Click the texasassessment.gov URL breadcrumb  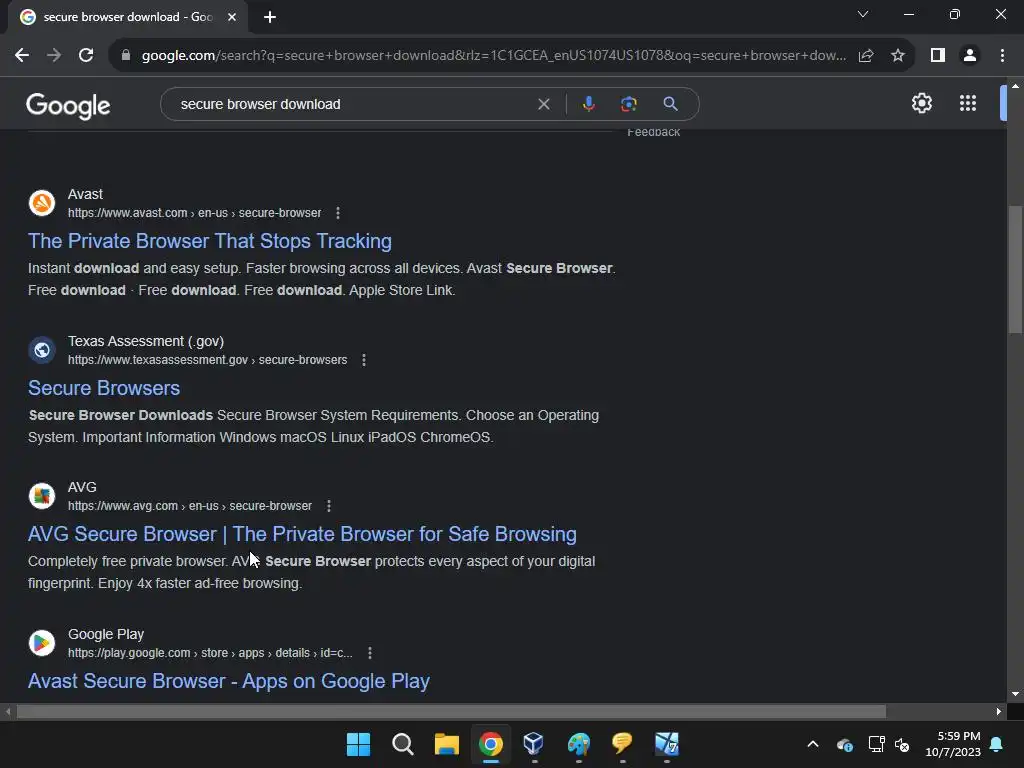click(x=208, y=360)
